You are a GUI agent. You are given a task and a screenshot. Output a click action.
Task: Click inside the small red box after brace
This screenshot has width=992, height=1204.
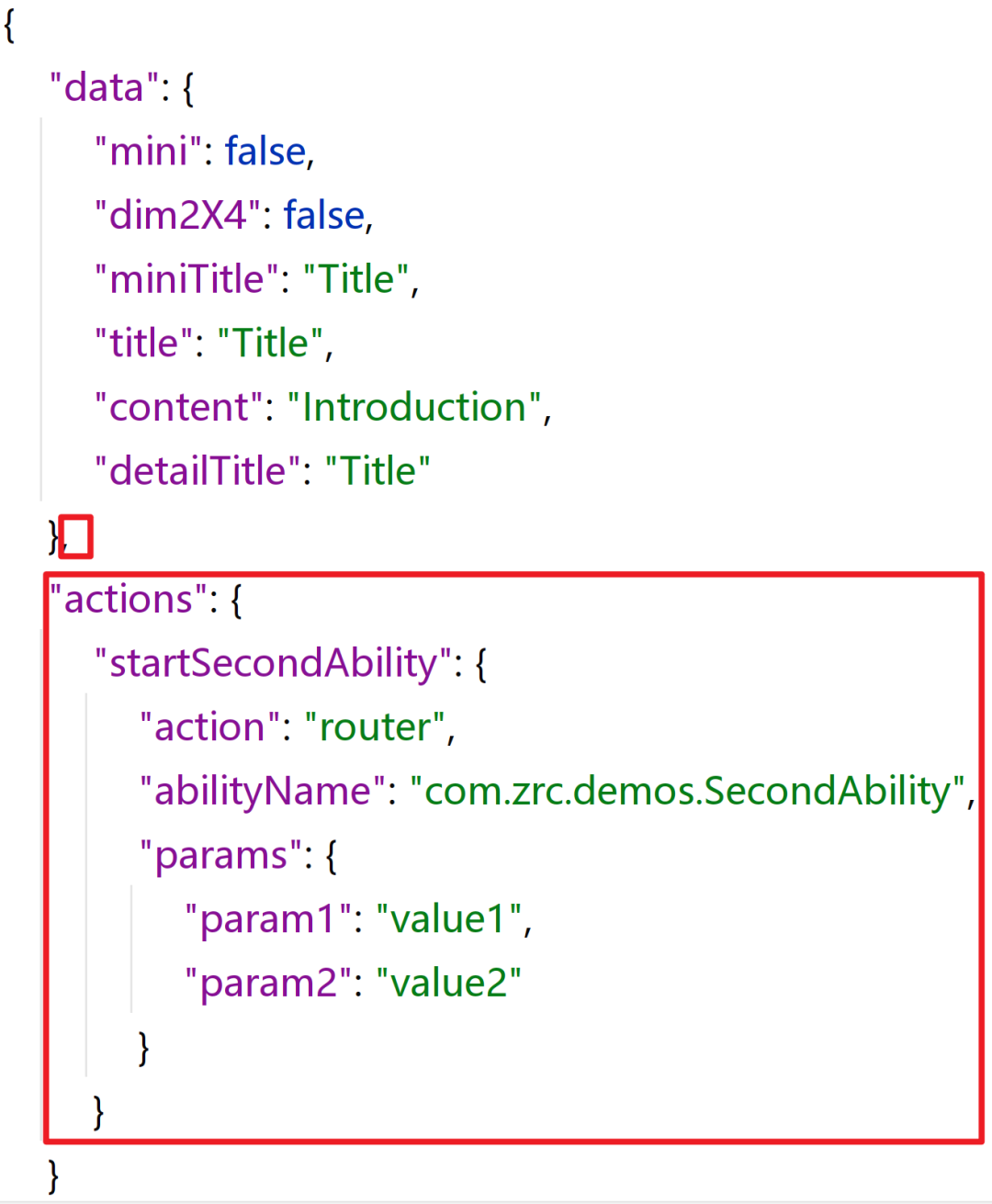coord(76,537)
